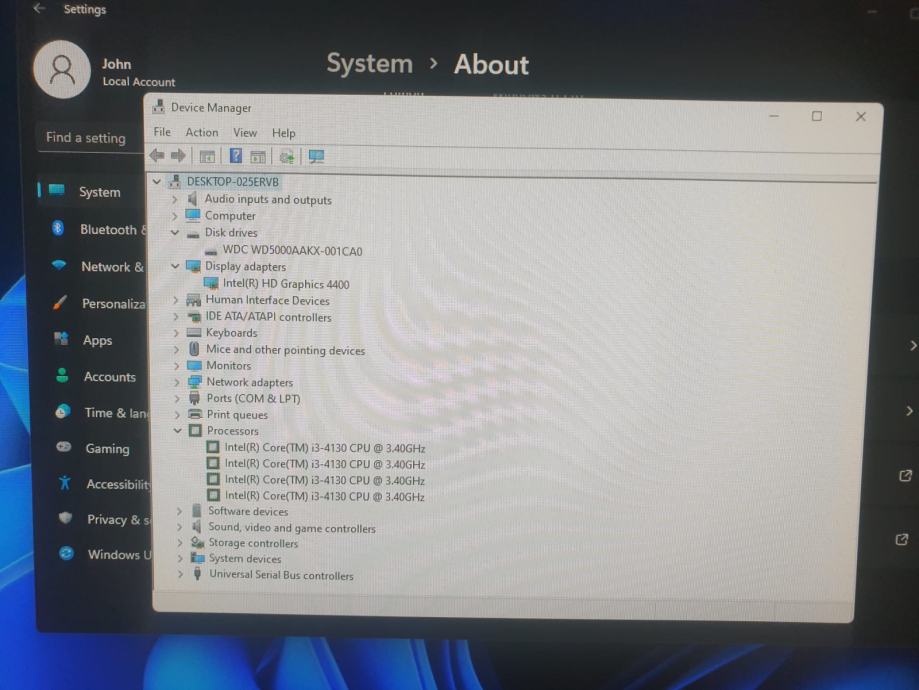919x690 pixels.
Task: Click the monitor icon at toolbar end
Action: [x=316, y=157]
